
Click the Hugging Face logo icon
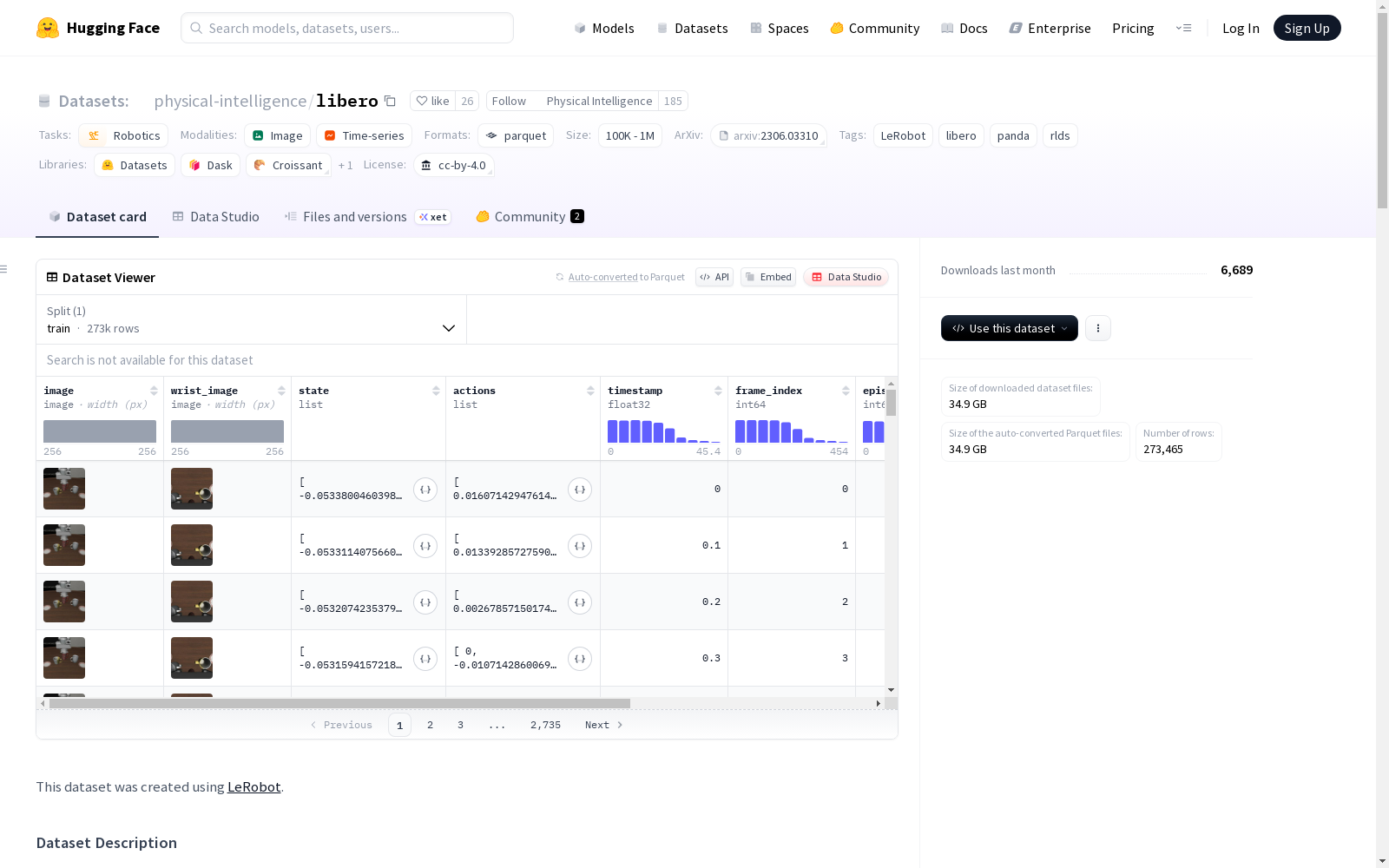48,28
